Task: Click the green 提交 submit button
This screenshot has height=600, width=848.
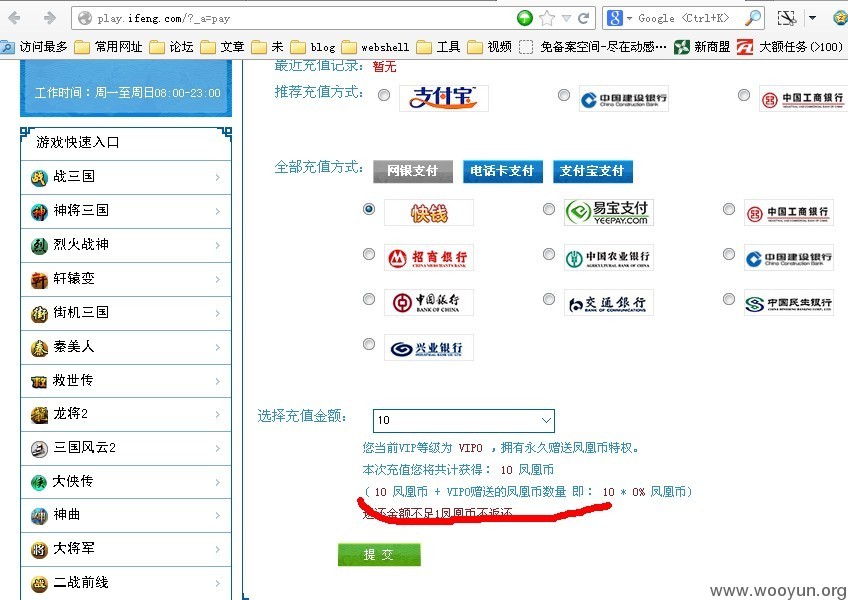Action: [x=379, y=555]
